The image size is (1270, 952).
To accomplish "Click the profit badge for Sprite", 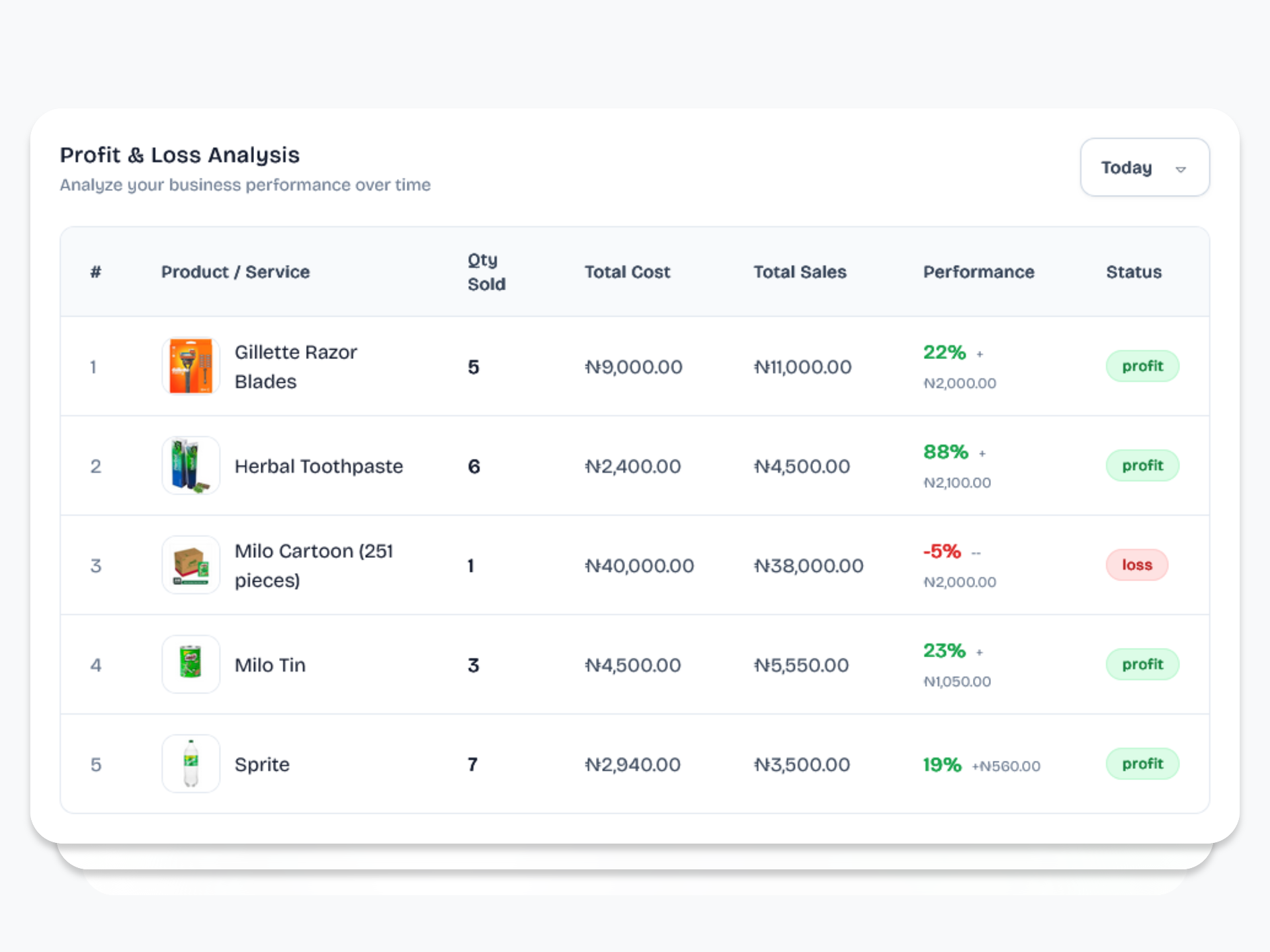I will 1142,764.
